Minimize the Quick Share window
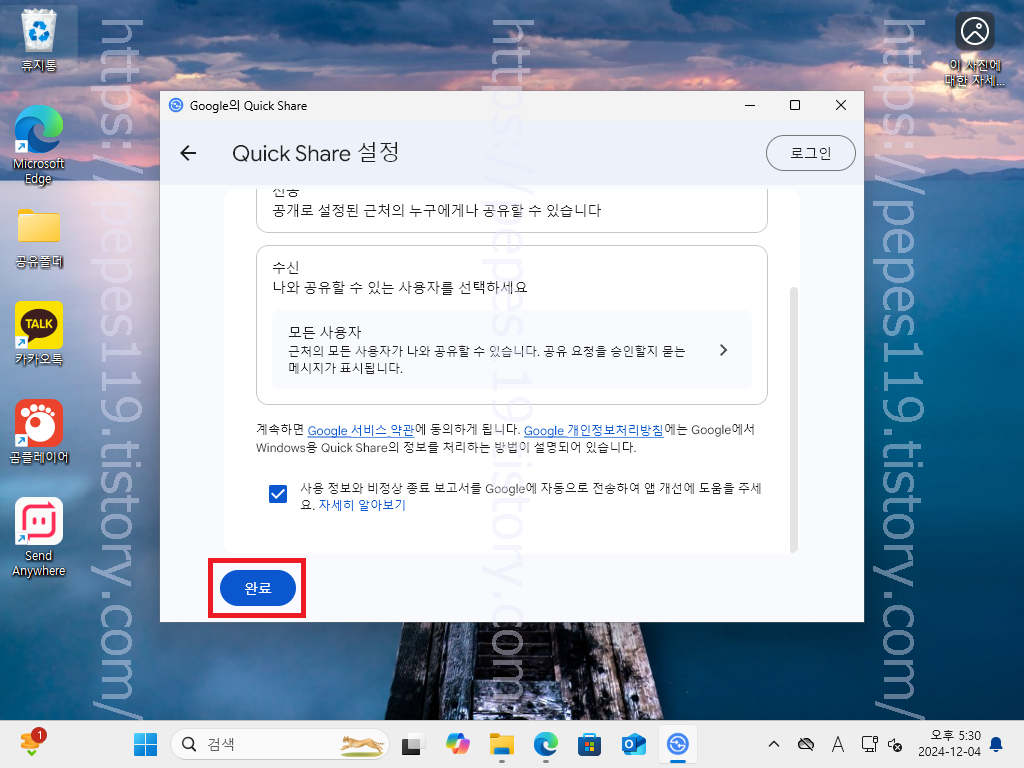Viewport: 1024px width, 768px height. (750, 105)
